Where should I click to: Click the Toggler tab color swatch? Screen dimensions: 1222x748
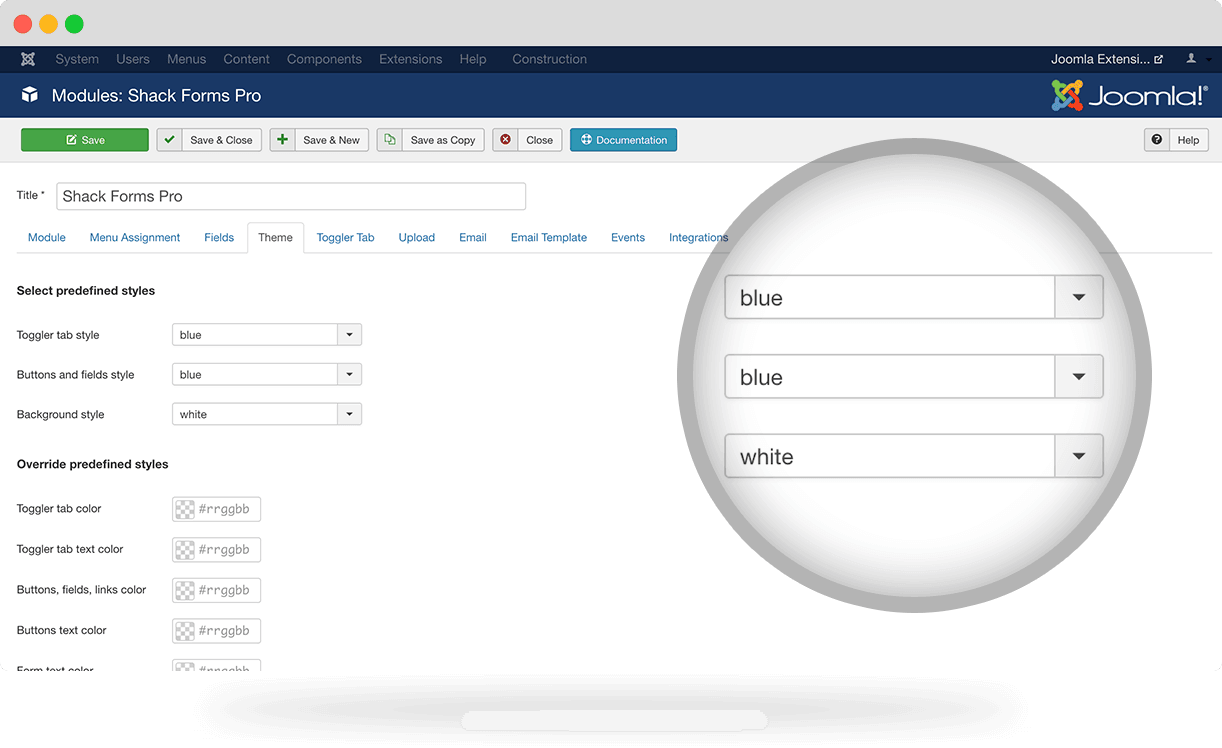coord(185,509)
